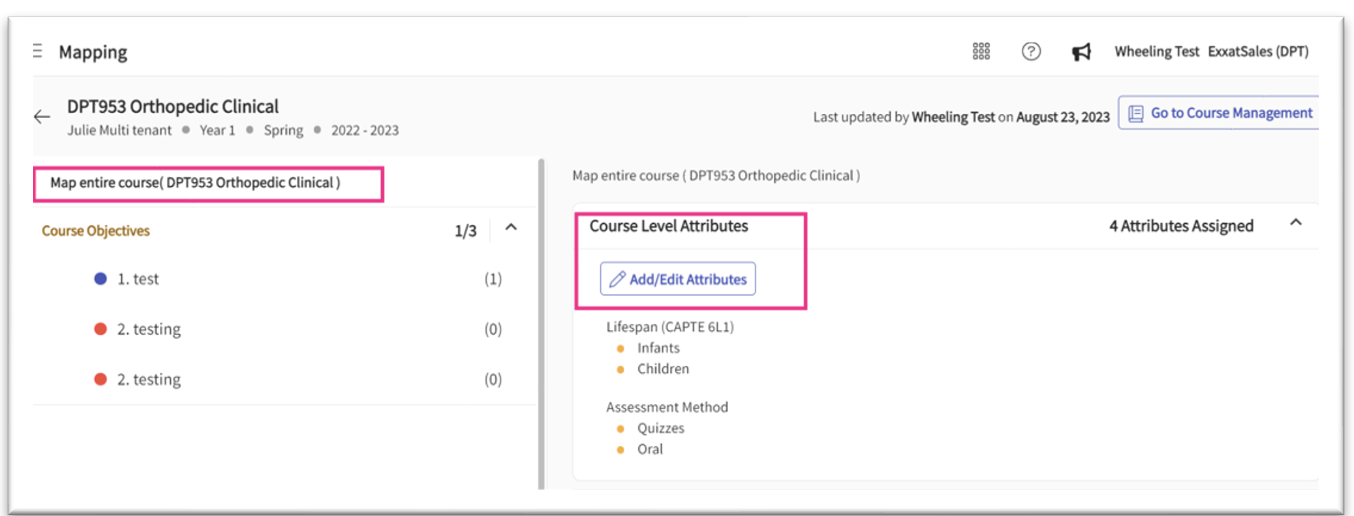Viewport: 1354px width, 516px height.
Task: Select Map entire course in left panel
Action: [x=196, y=184]
